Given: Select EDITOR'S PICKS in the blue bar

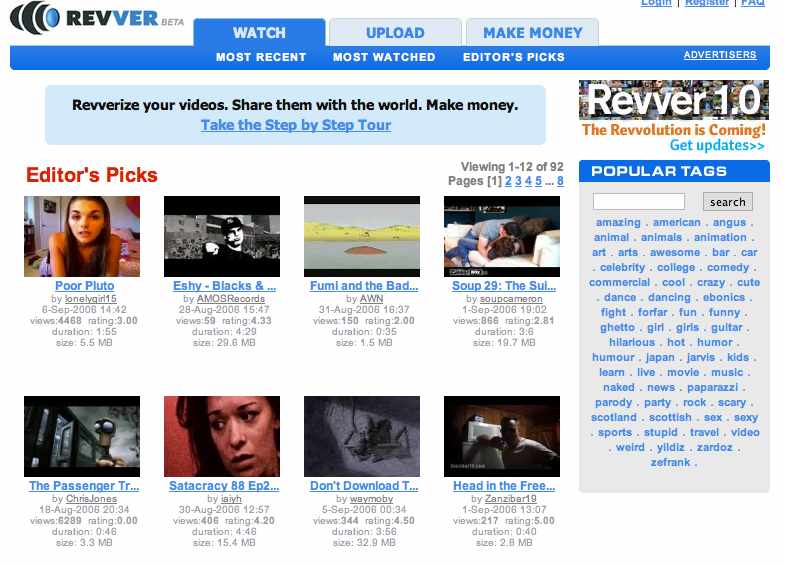Looking at the screenshot, I should [514, 57].
